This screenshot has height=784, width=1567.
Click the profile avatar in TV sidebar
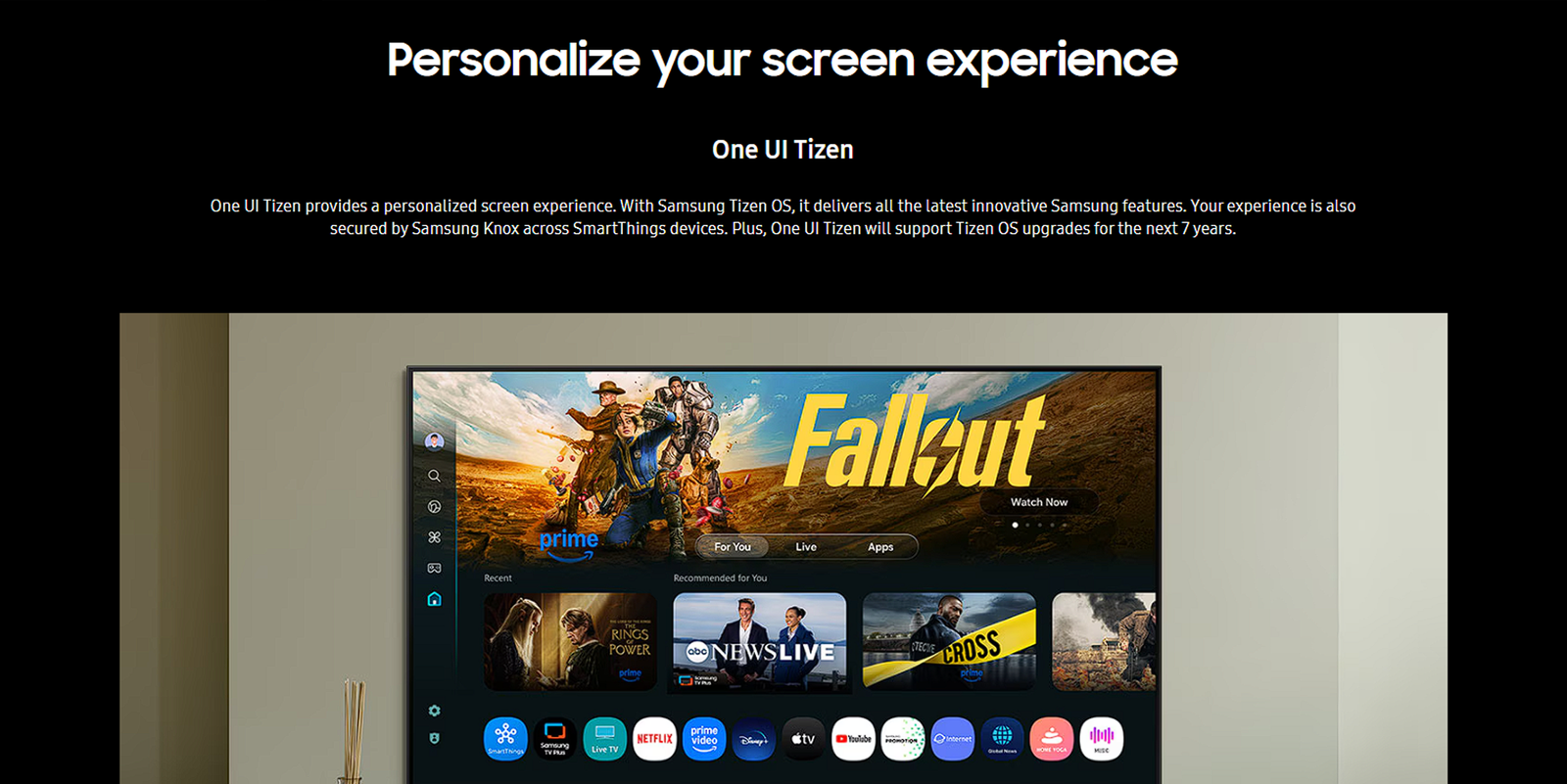pyautogui.click(x=434, y=441)
